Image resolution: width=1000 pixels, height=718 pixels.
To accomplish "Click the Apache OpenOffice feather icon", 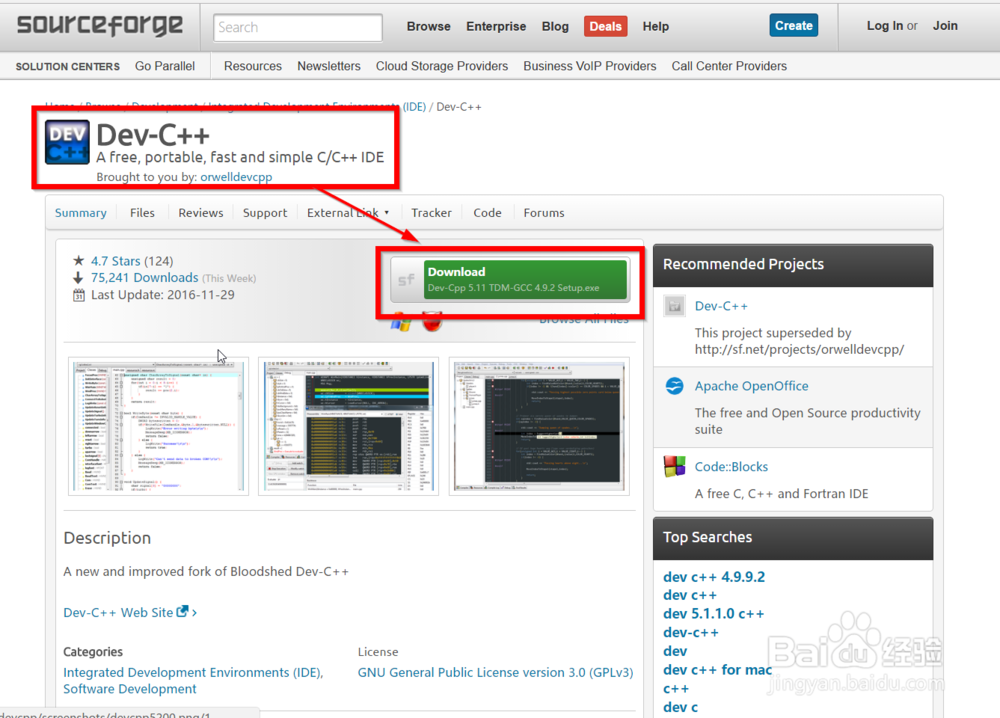I will coord(674,386).
